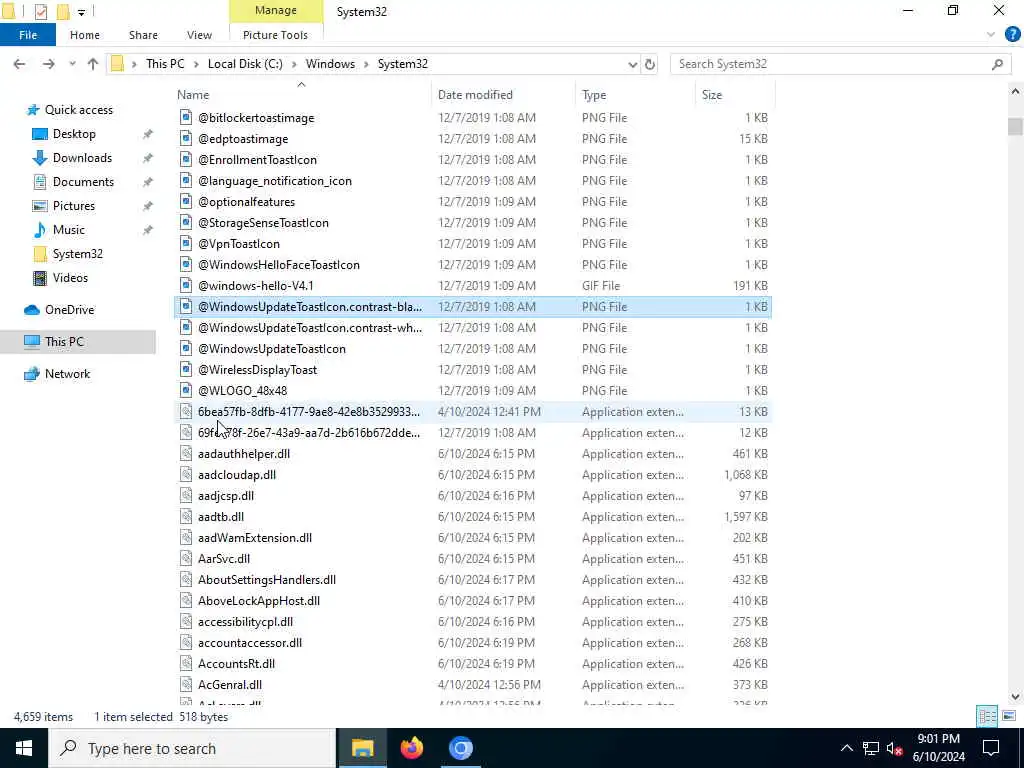
Task: Click the Forward navigation arrow
Action: click(x=48, y=64)
